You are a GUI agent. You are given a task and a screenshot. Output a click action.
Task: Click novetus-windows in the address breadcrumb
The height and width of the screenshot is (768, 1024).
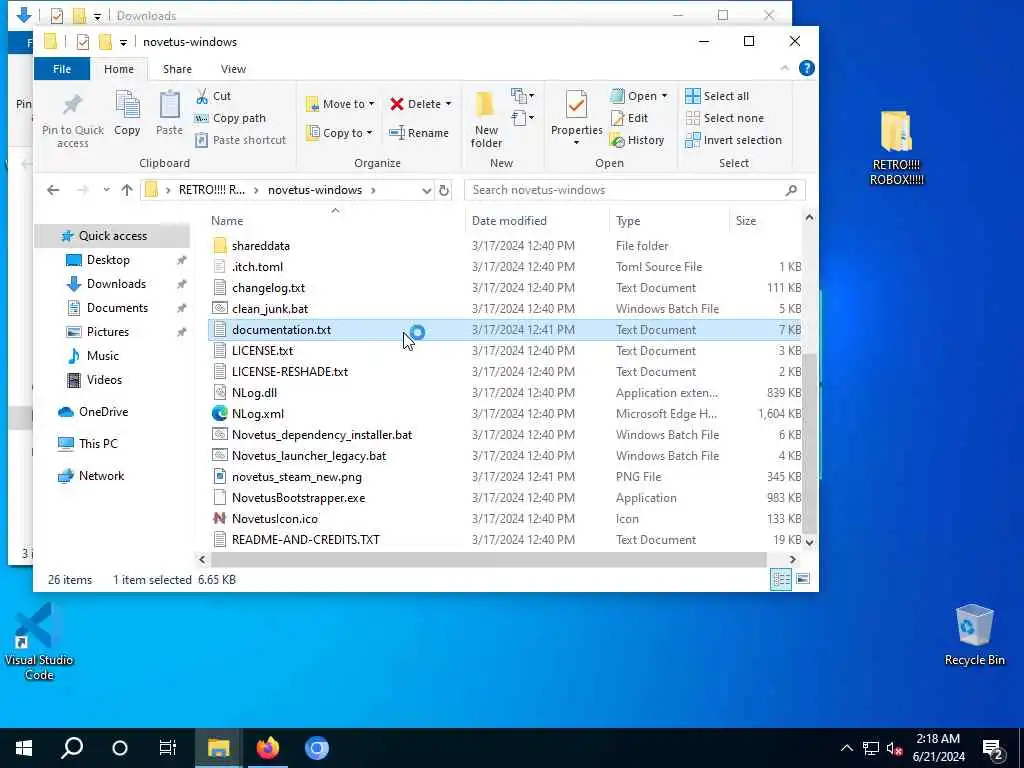pyautogui.click(x=315, y=190)
